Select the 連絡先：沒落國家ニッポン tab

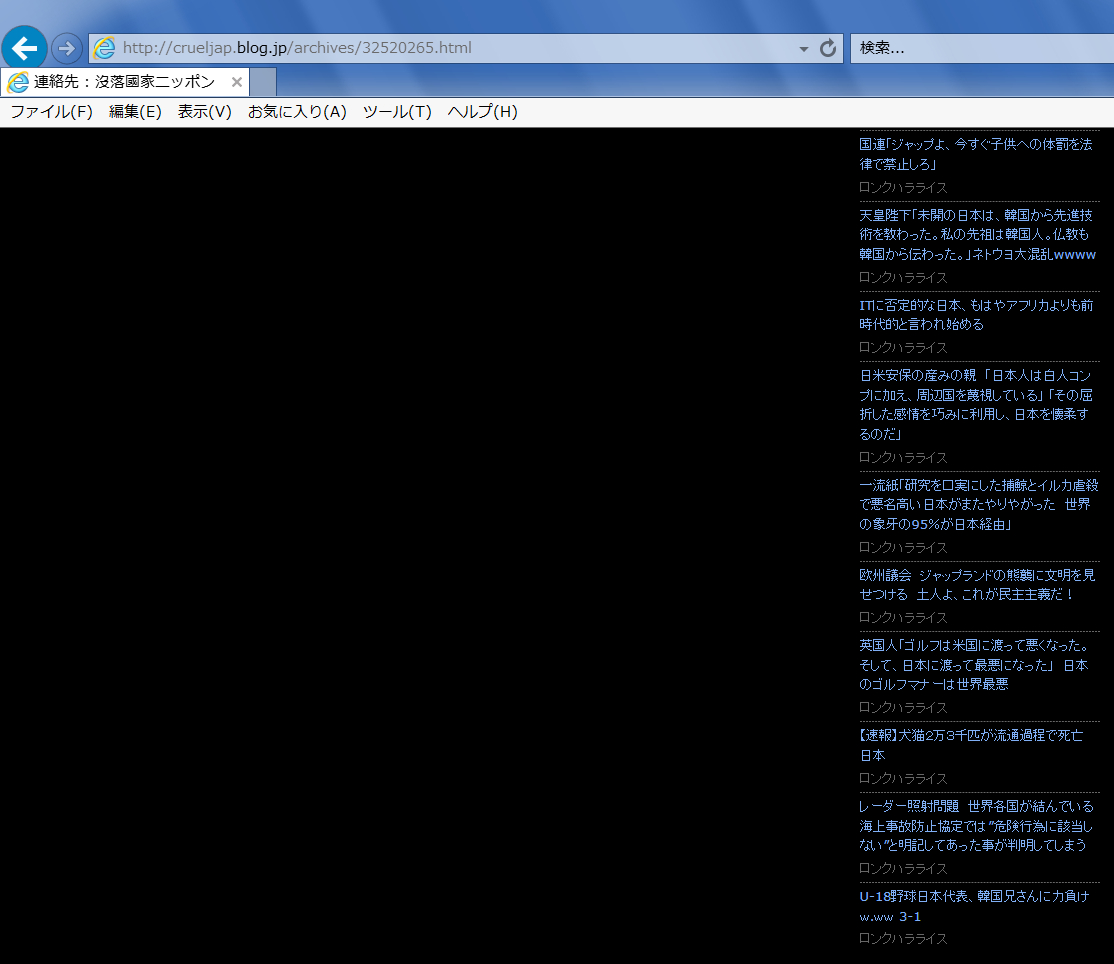123,82
